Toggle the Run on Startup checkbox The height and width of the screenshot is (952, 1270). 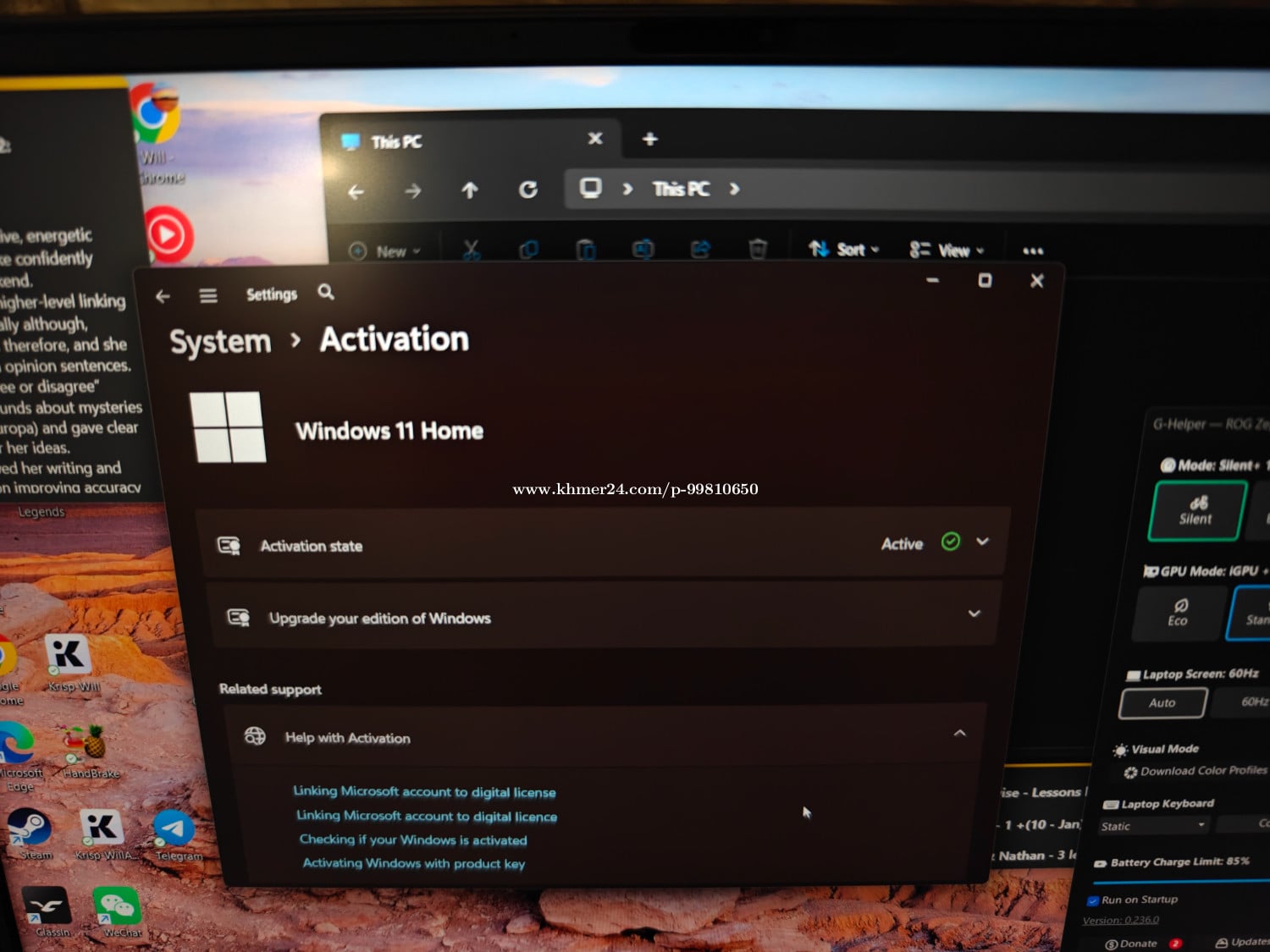coord(1093,900)
